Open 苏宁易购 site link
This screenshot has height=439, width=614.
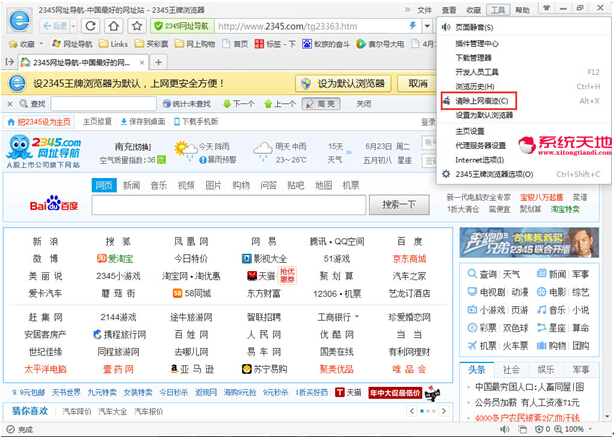[264, 369]
